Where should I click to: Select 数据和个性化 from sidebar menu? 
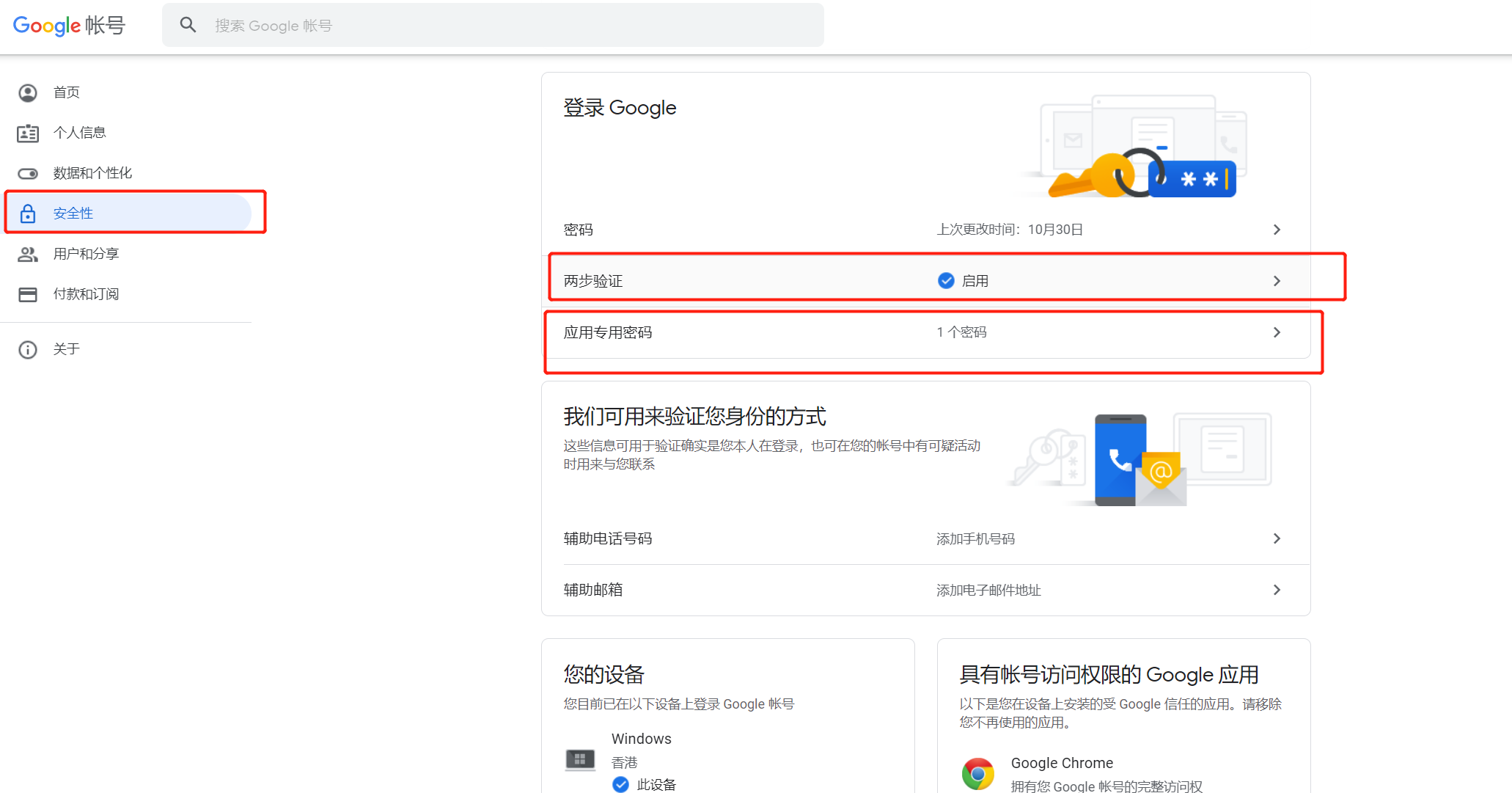coord(92,173)
